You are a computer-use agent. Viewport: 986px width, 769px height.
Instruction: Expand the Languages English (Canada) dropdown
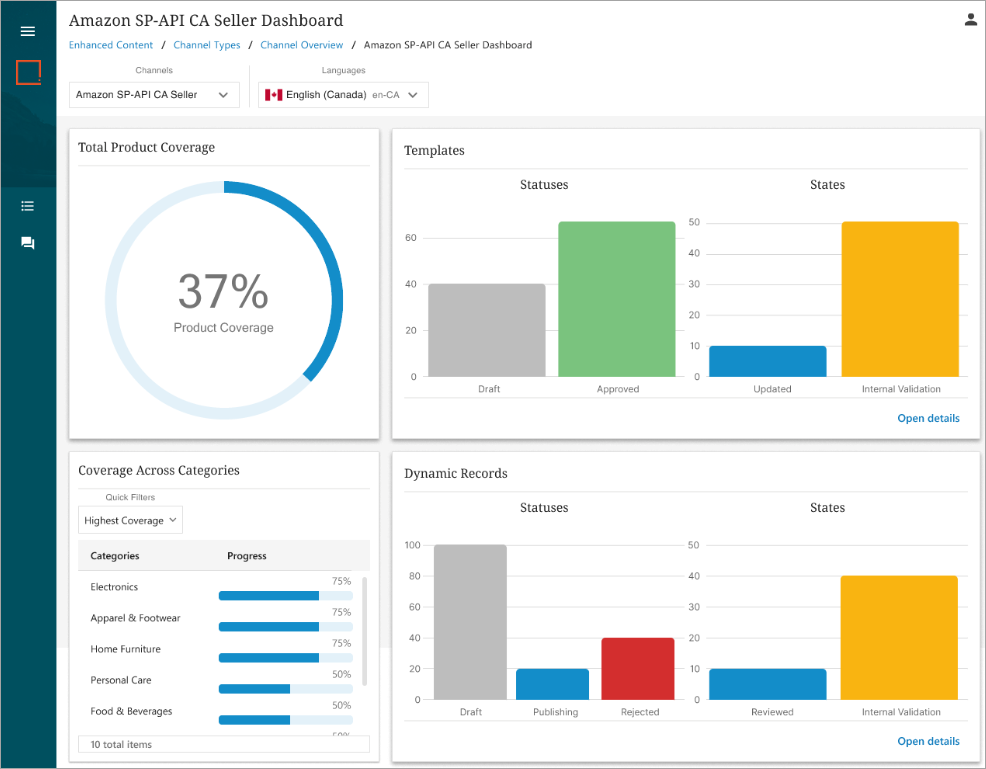click(343, 95)
